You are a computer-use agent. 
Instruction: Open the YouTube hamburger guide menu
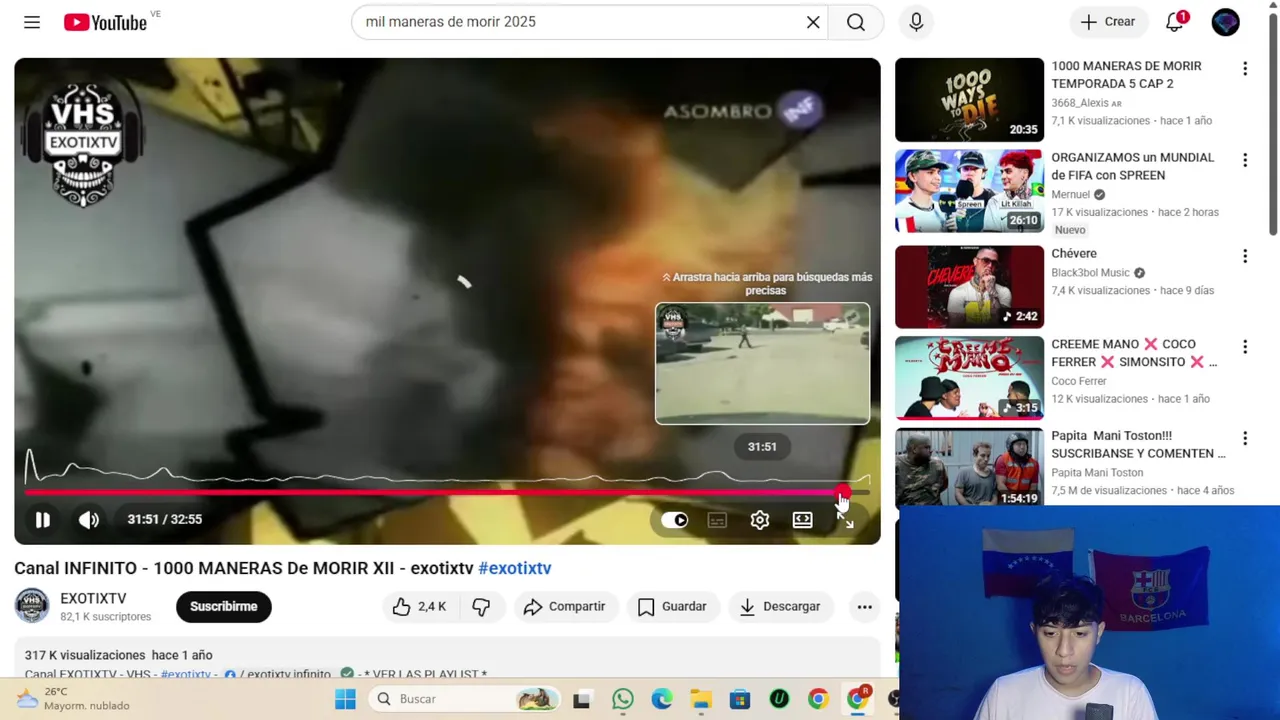click(32, 22)
